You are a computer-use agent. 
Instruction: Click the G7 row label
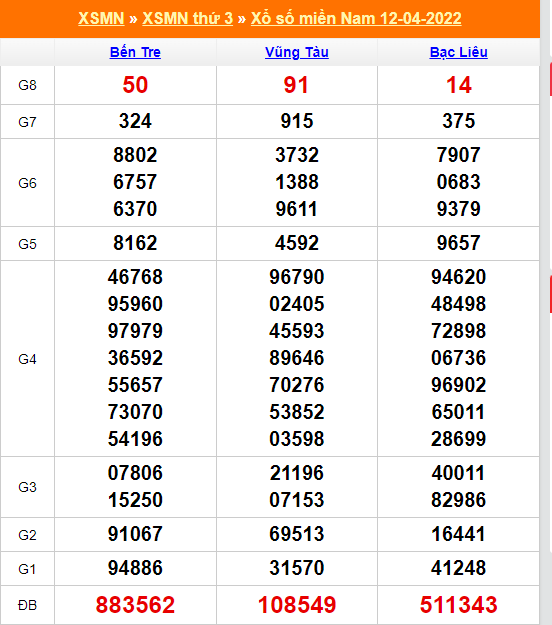[x=28, y=122]
